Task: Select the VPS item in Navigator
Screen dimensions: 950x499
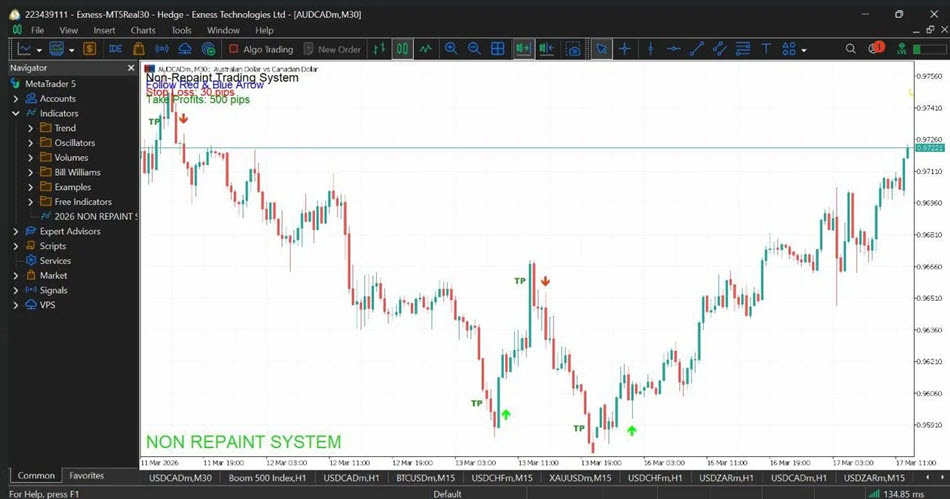Action: (x=41, y=305)
